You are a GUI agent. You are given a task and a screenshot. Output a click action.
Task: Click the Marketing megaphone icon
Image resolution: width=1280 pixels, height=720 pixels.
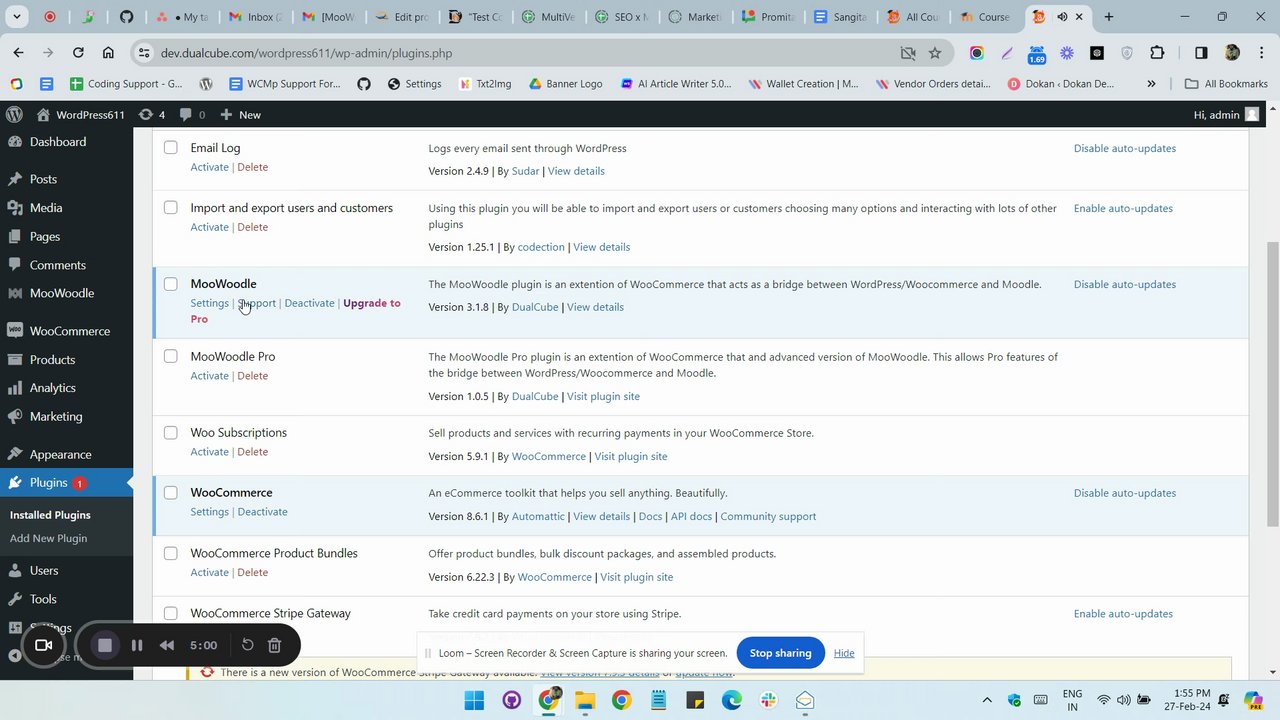coord(15,416)
